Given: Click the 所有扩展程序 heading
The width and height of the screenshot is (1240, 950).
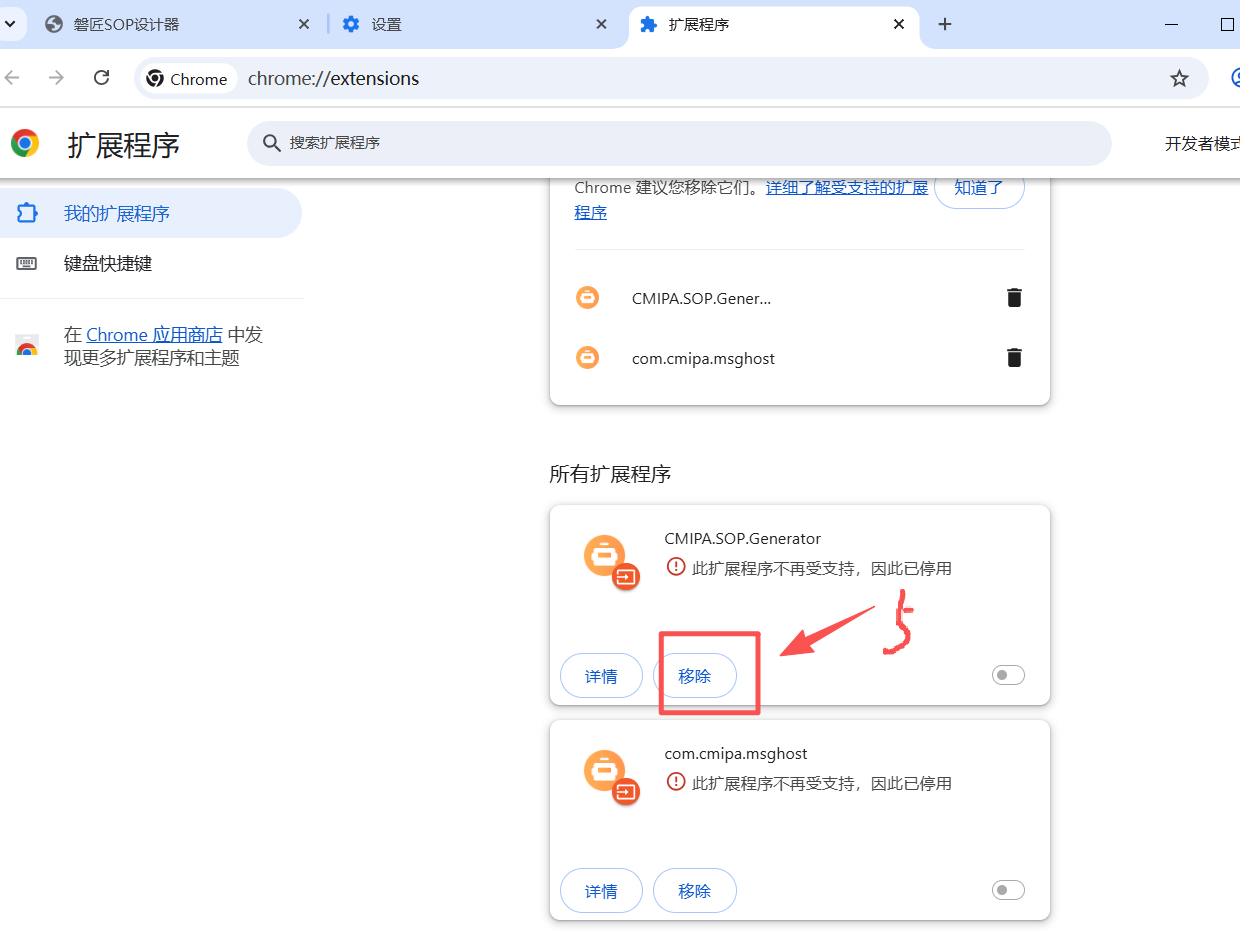Looking at the screenshot, I should tap(610, 474).
